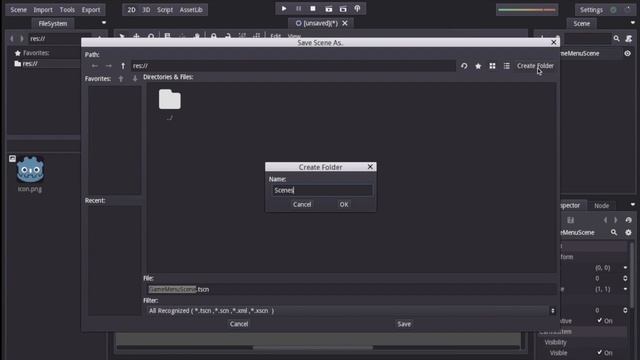Move favorite down arrow icon
The height and width of the screenshot is (360, 640).
tap(135, 79)
